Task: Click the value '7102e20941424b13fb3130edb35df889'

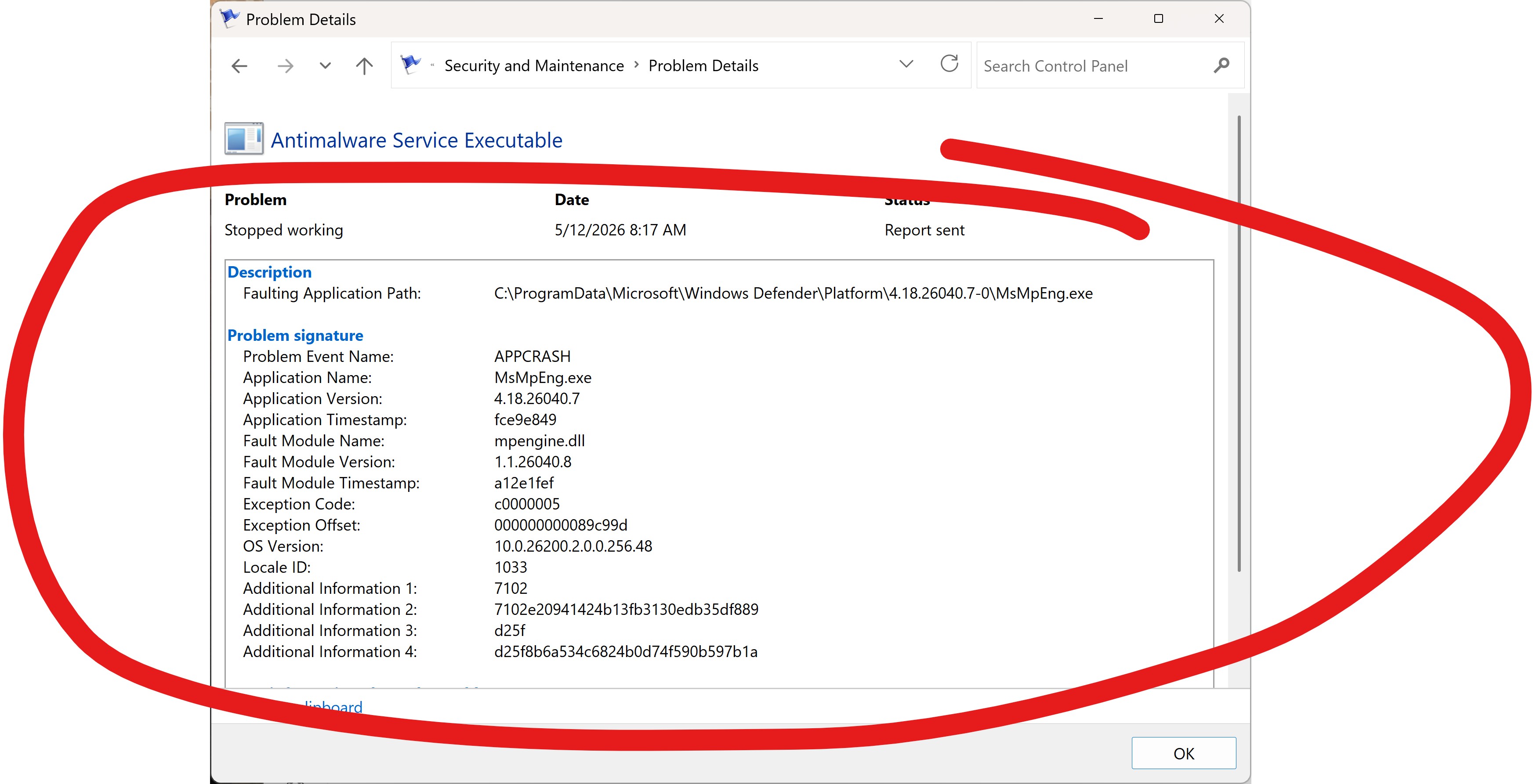Action: pos(626,609)
